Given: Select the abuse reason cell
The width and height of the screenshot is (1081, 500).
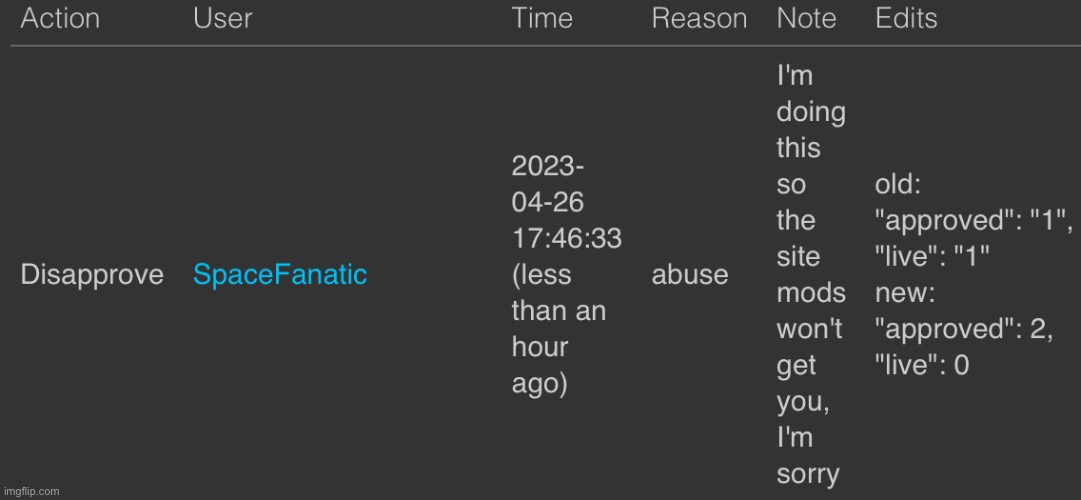Looking at the screenshot, I should [x=689, y=274].
